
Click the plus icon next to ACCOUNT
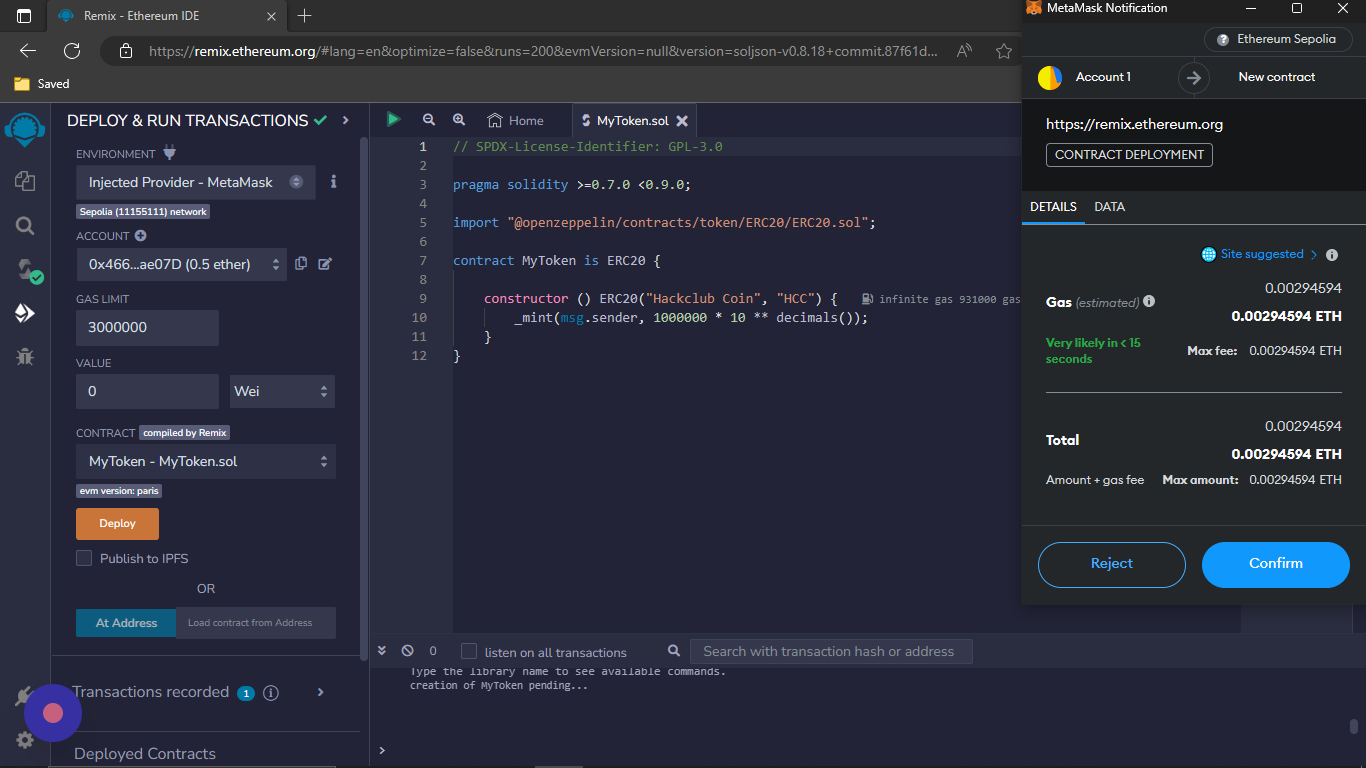click(x=141, y=236)
